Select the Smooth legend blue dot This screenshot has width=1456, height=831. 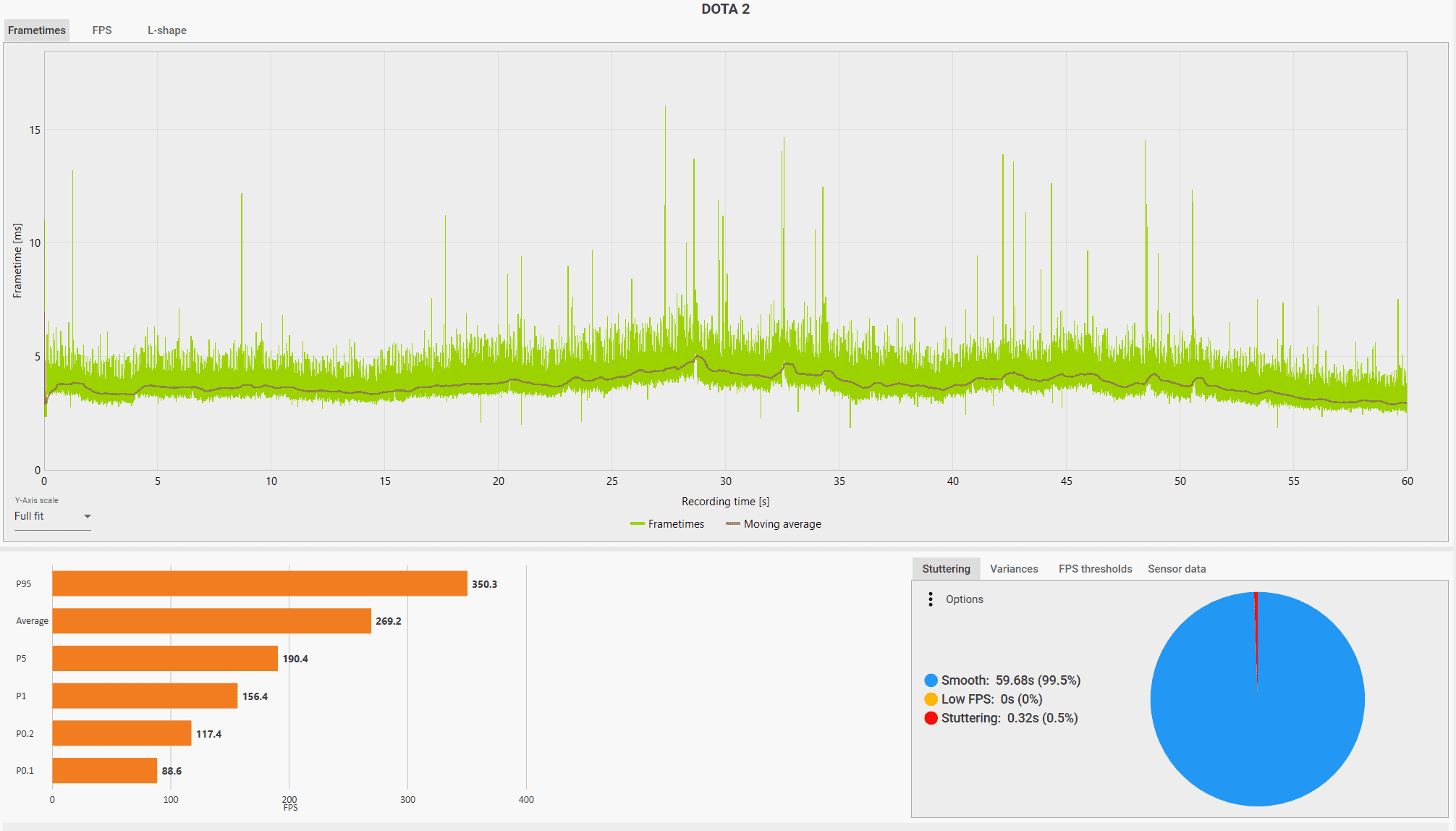tap(931, 680)
